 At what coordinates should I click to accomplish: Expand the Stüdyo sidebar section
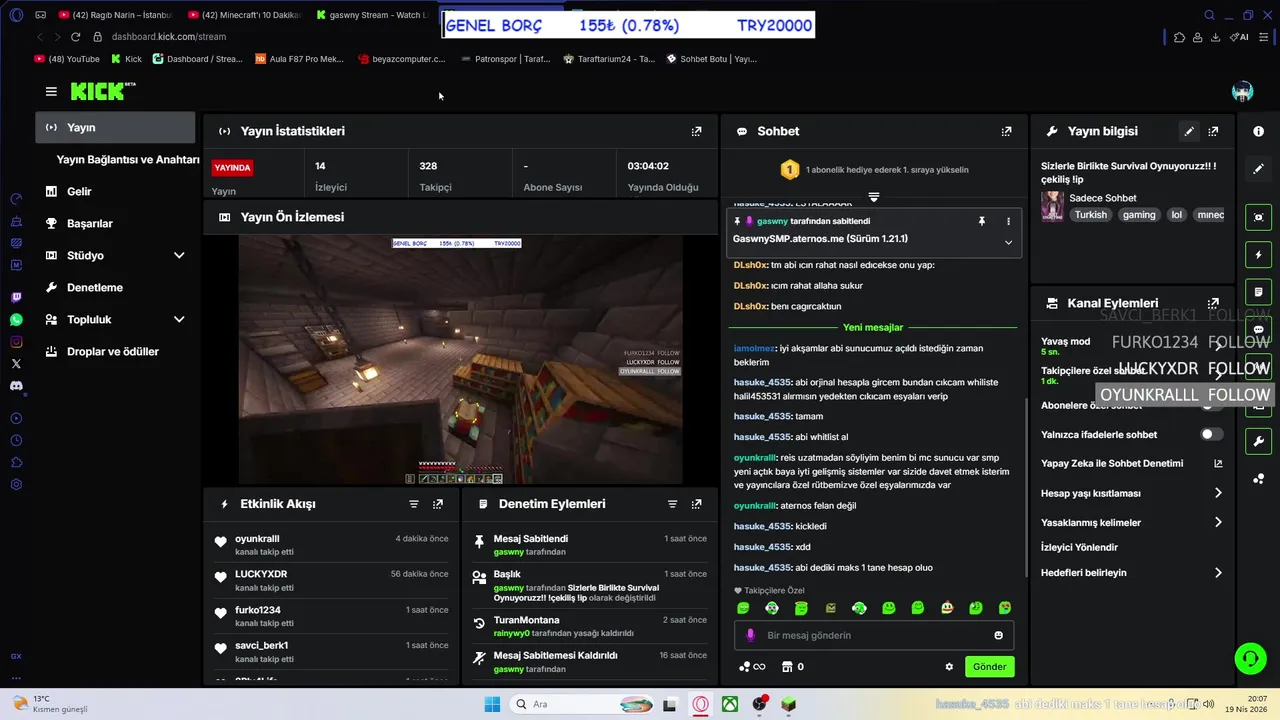pyautogui.click(x=179, y=255)
